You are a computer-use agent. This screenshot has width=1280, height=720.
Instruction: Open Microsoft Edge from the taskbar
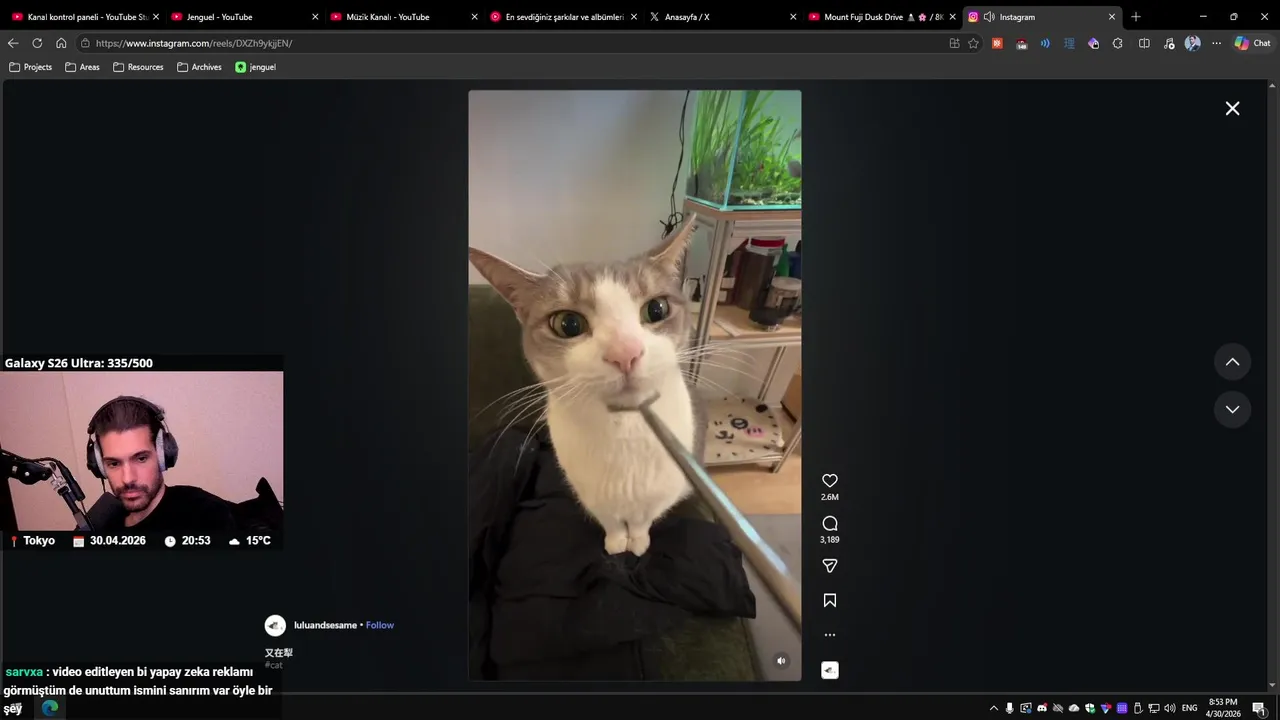(x=50, y=708)
